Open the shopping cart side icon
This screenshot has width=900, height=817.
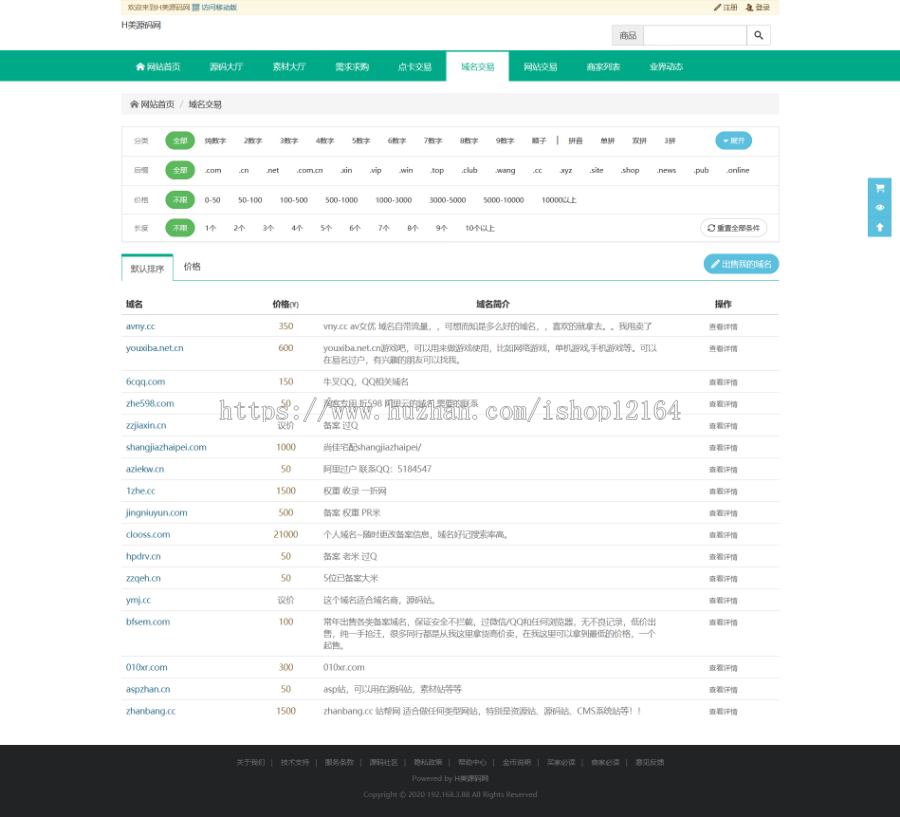pyautogui.click(x=879, y=188)
